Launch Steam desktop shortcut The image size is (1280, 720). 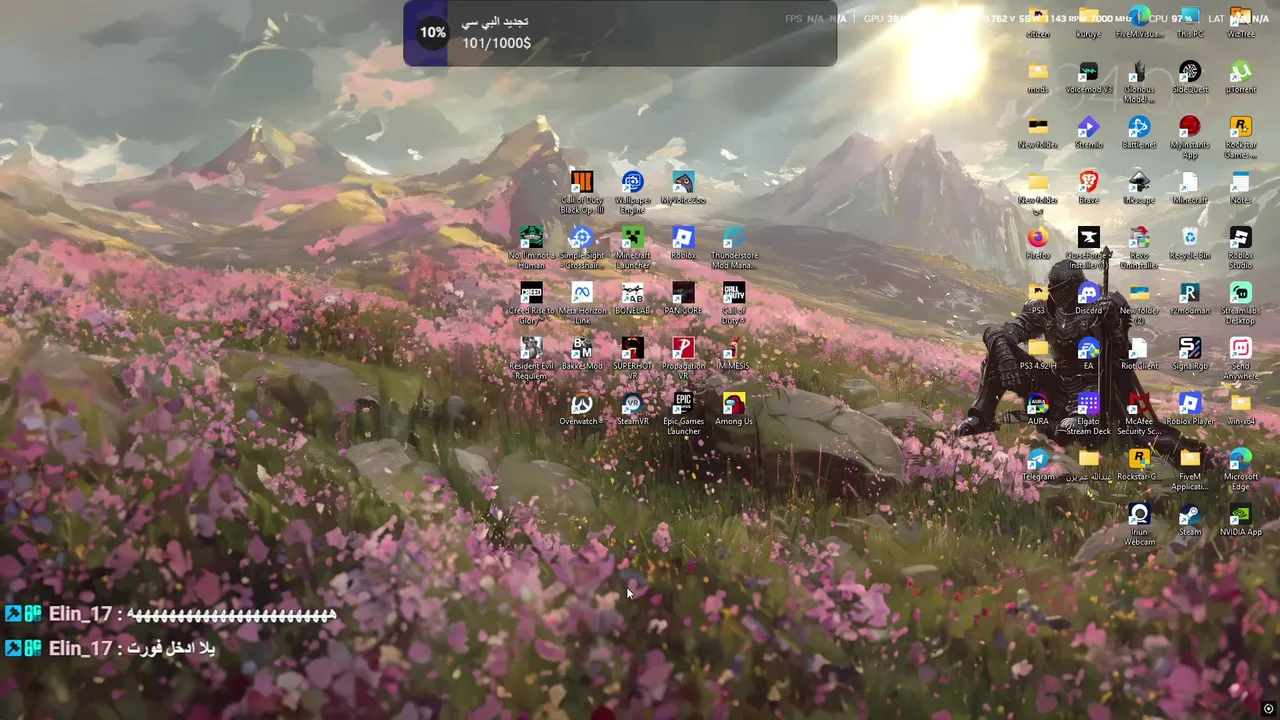(x=1189, y=513)
